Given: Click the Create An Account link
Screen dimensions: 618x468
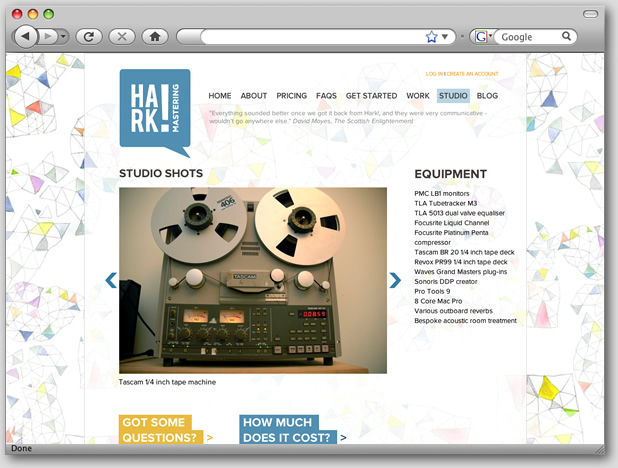Looking at the screenshot, I should [472, 74].
